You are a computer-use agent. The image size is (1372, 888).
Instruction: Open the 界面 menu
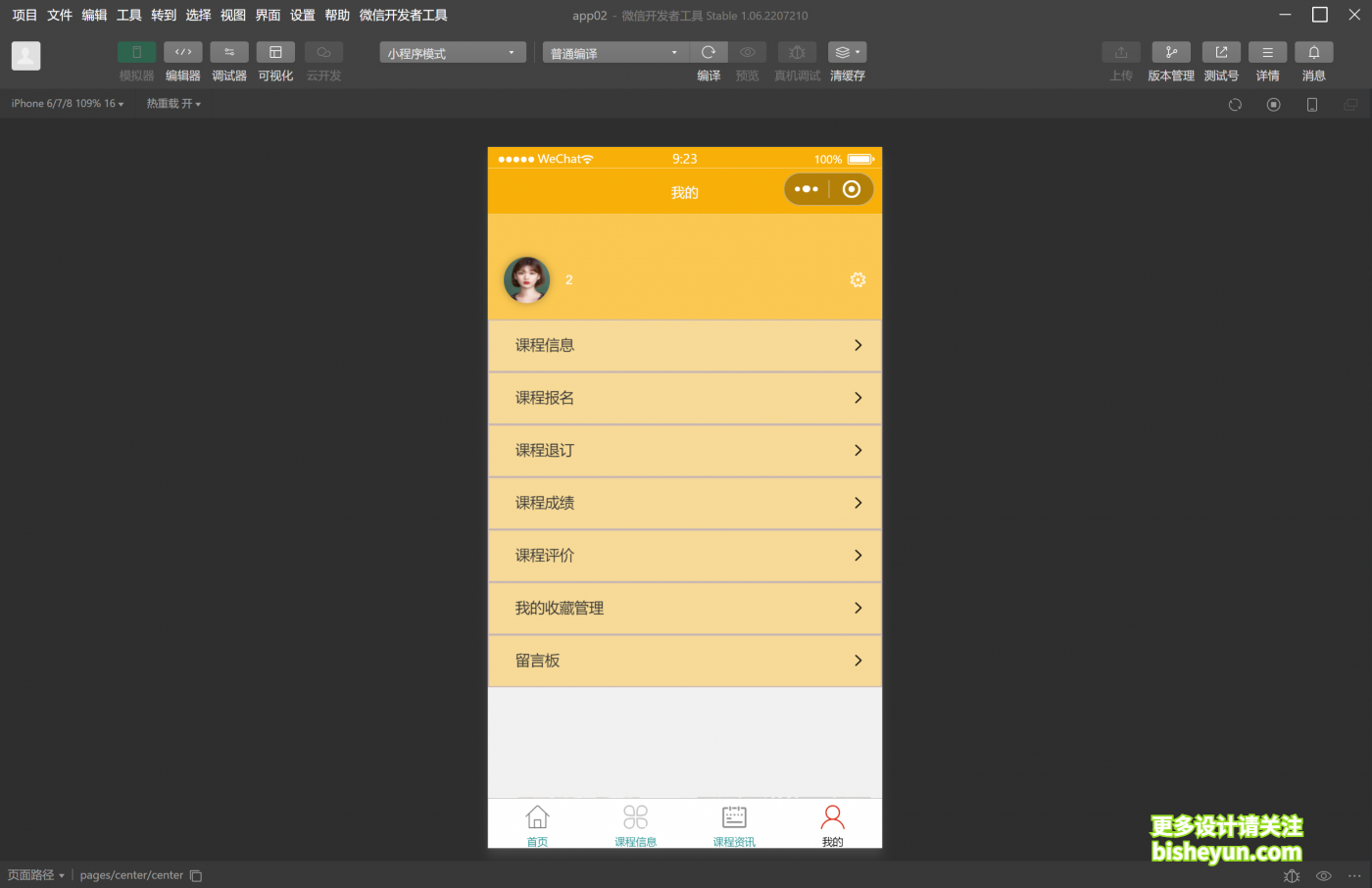pyautogui.click(x=268, y=15)
